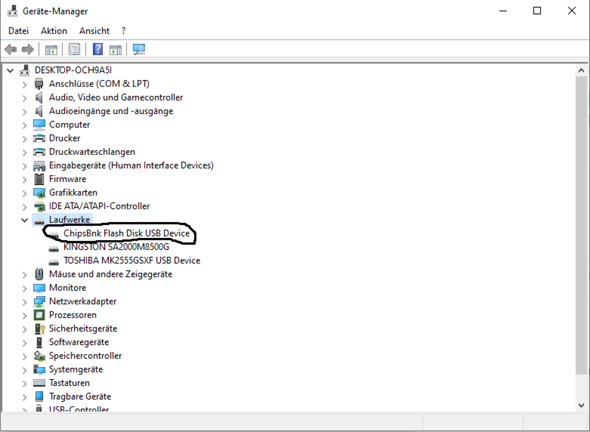Select KINGSTON SA2000M8500G drive
Viewport: 590px width, 432px height.
pos(116,247)
